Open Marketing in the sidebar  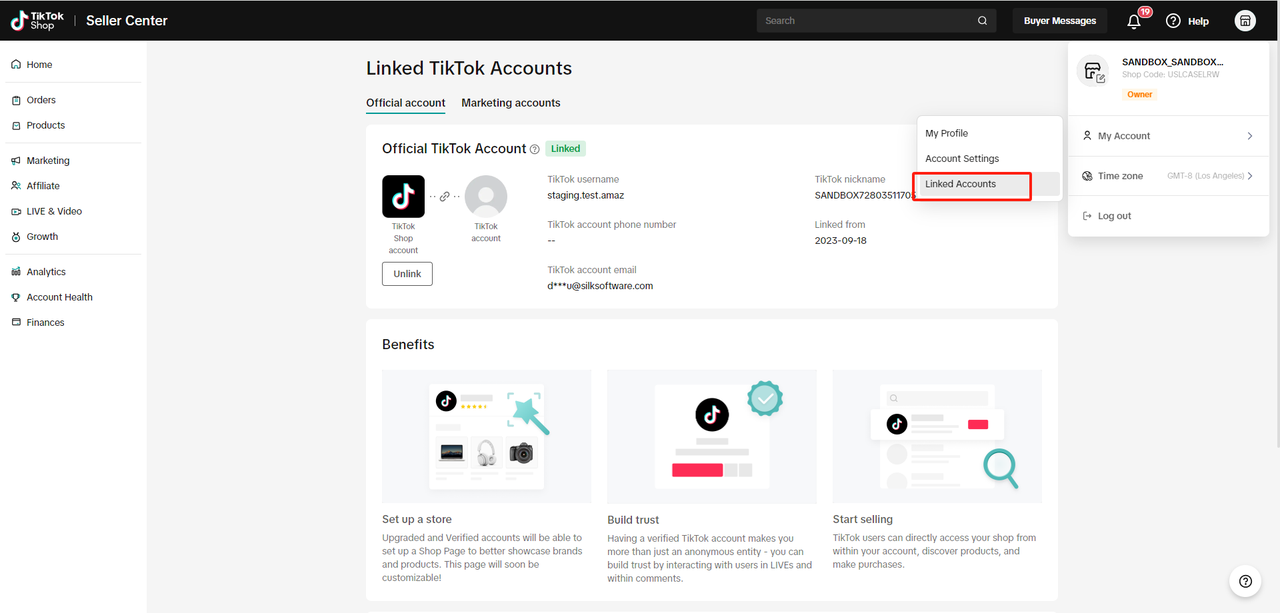pos(48,161)
